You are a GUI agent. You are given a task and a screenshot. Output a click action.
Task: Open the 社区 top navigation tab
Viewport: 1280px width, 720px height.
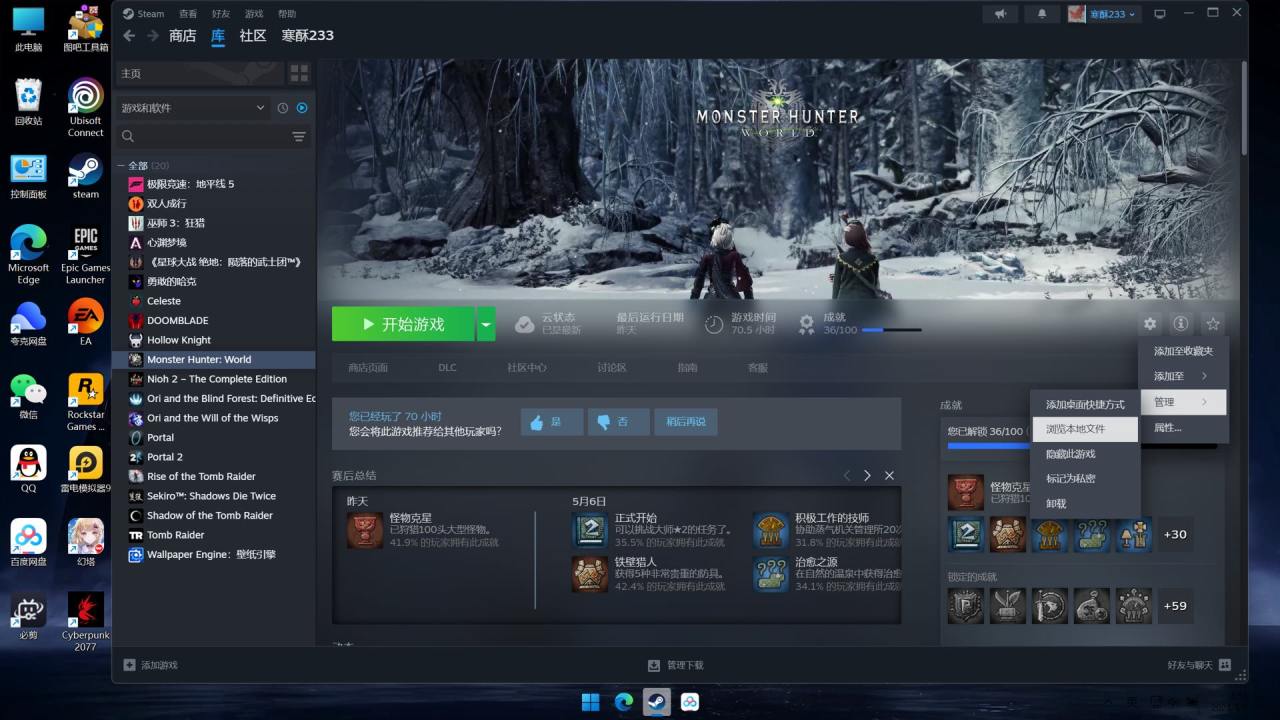(x=253, y=35)
